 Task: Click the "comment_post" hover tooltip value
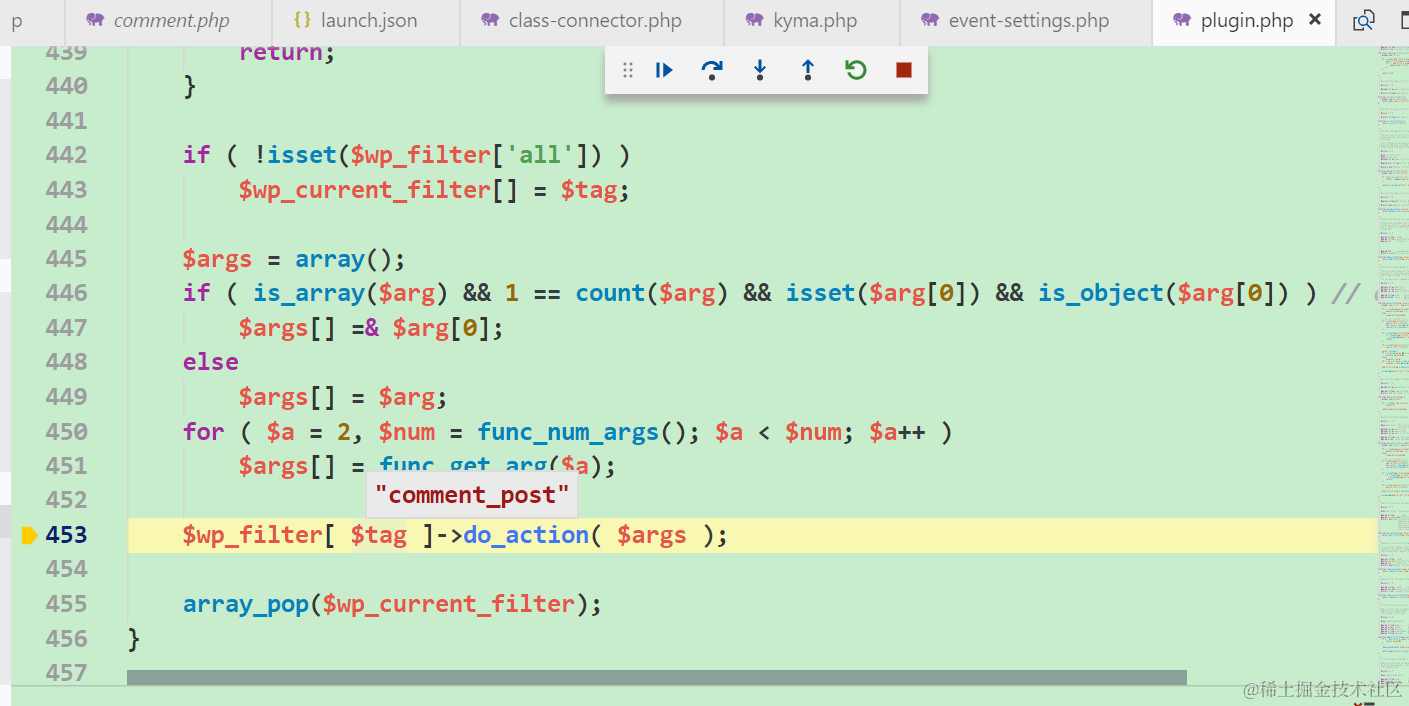[472, 495]
